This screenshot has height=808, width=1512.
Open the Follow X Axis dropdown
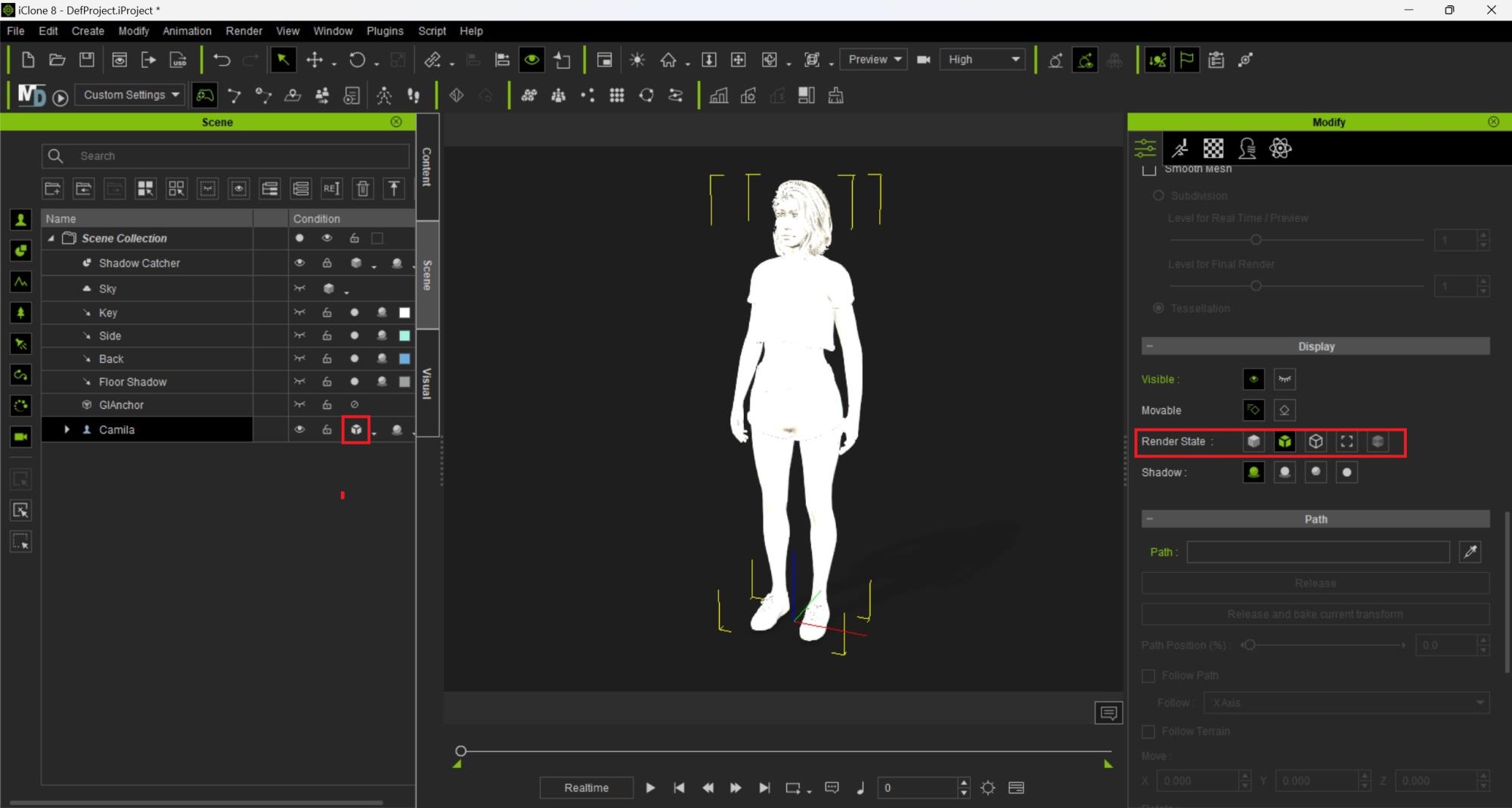pos(1346,703)
